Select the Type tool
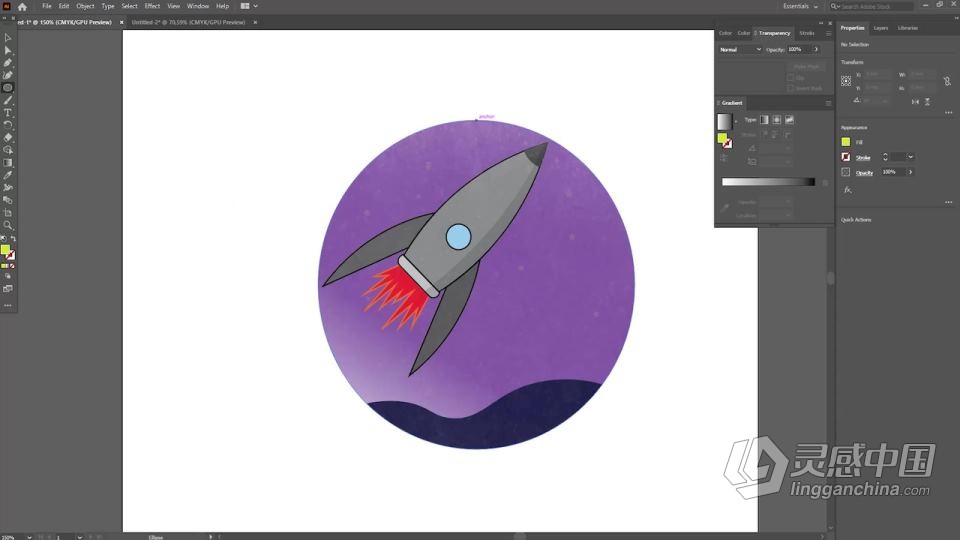 pyautogui.click(x=8, y=113)
